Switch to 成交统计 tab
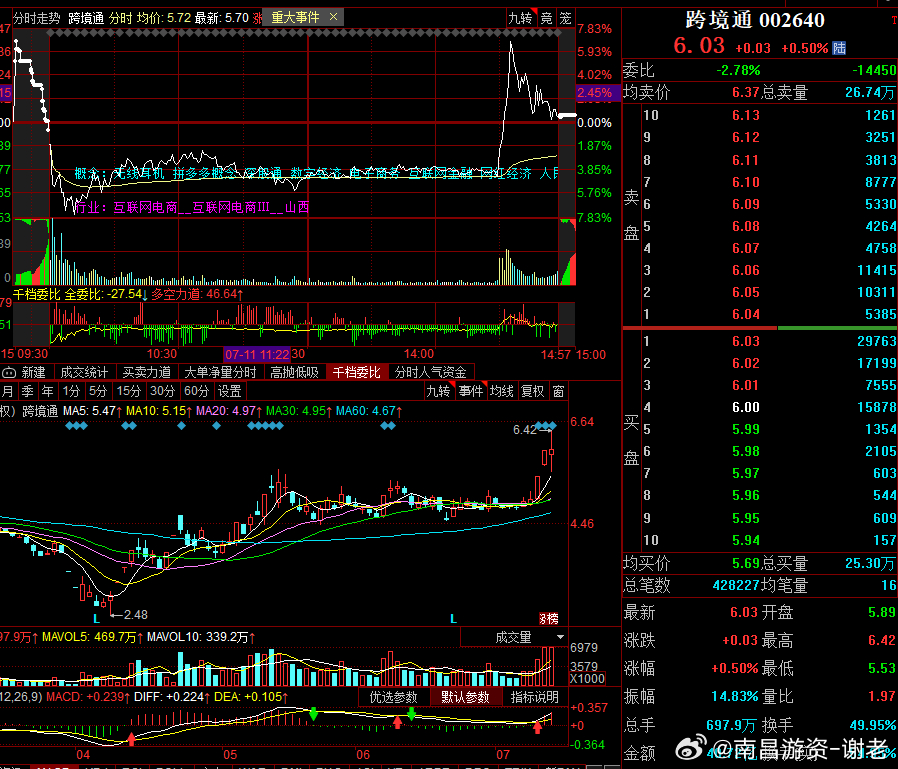Viewport: 898px width, 769px height. point(84,372)
